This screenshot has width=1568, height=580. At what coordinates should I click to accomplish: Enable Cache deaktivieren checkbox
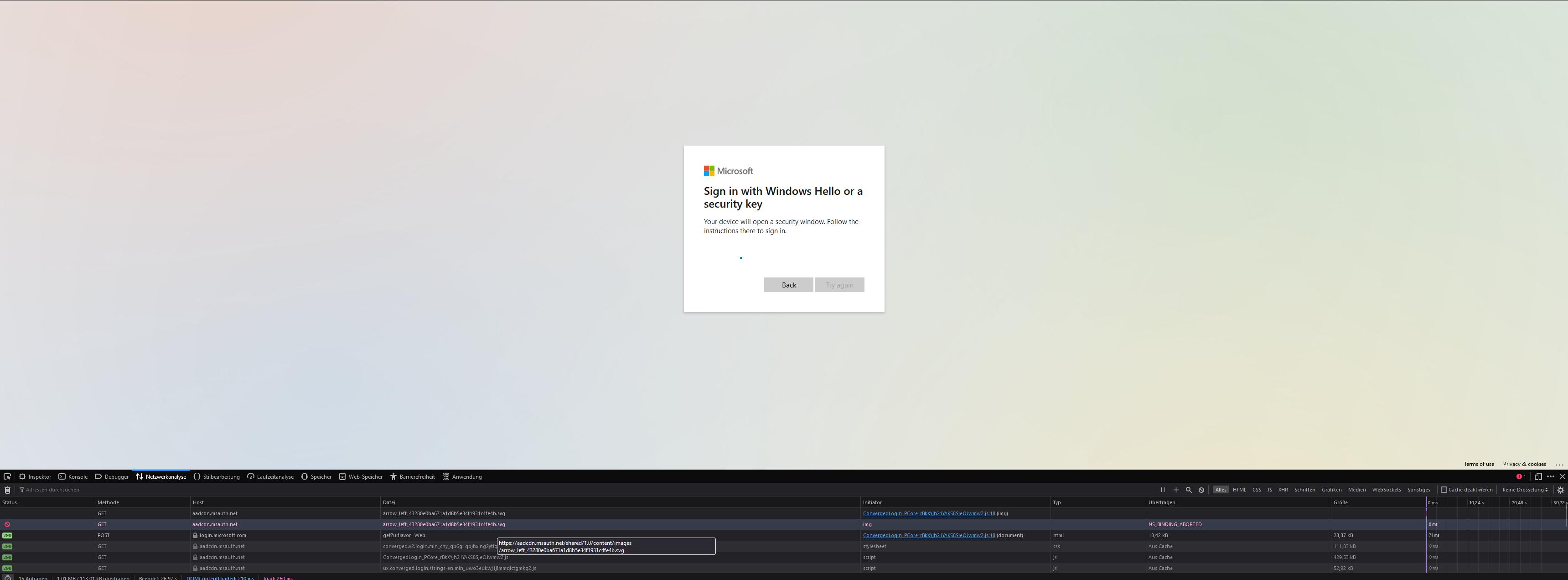(x=1443, y=490)
